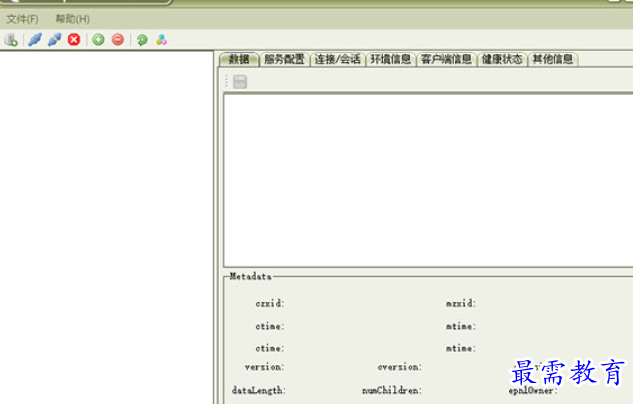This screenshot has width=633, height=404.
Task: Click the second blue disconnect plug icon
Action: (x=54, y=40)
